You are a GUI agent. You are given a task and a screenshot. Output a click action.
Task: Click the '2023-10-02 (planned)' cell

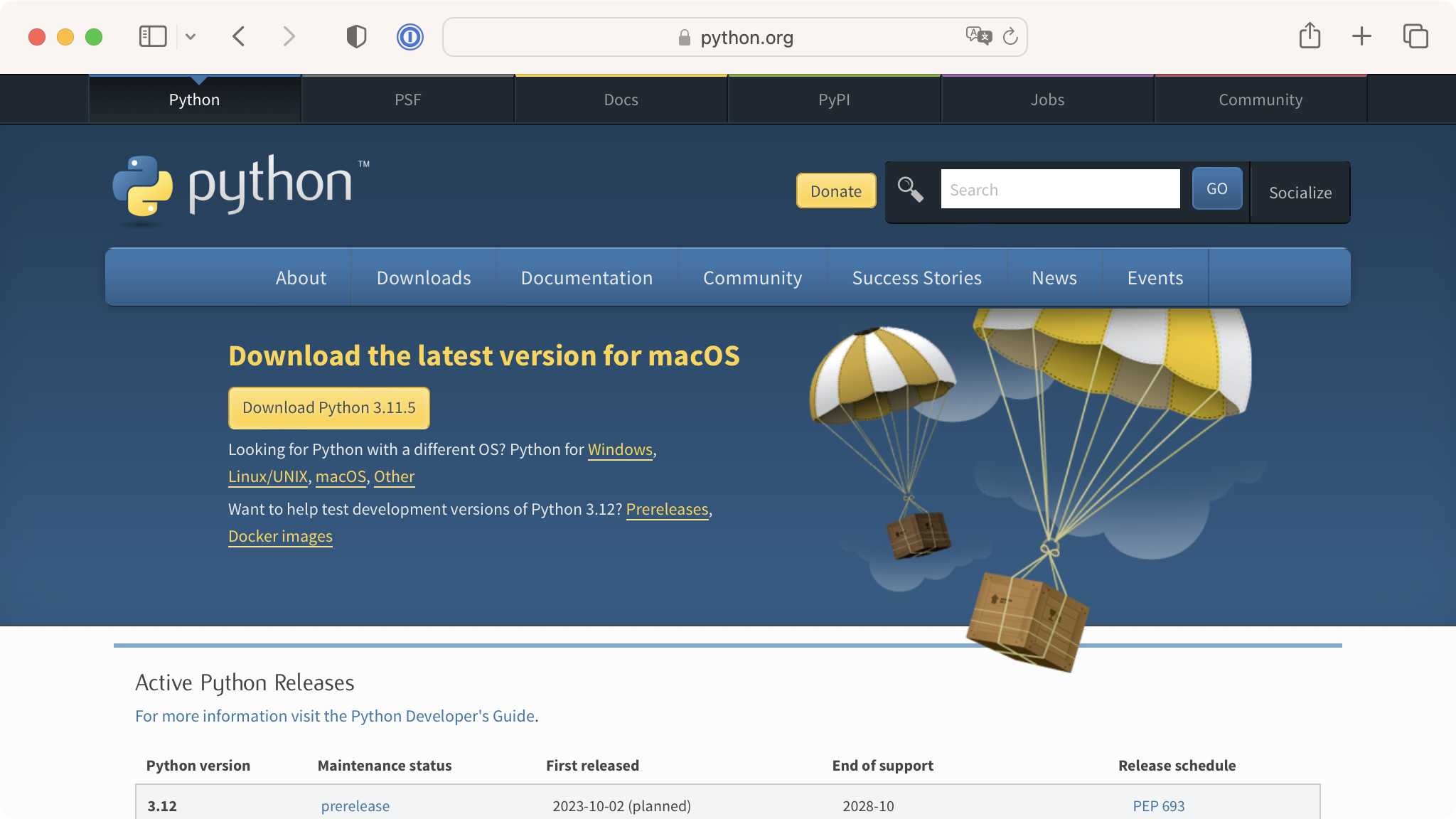(621, 806)
